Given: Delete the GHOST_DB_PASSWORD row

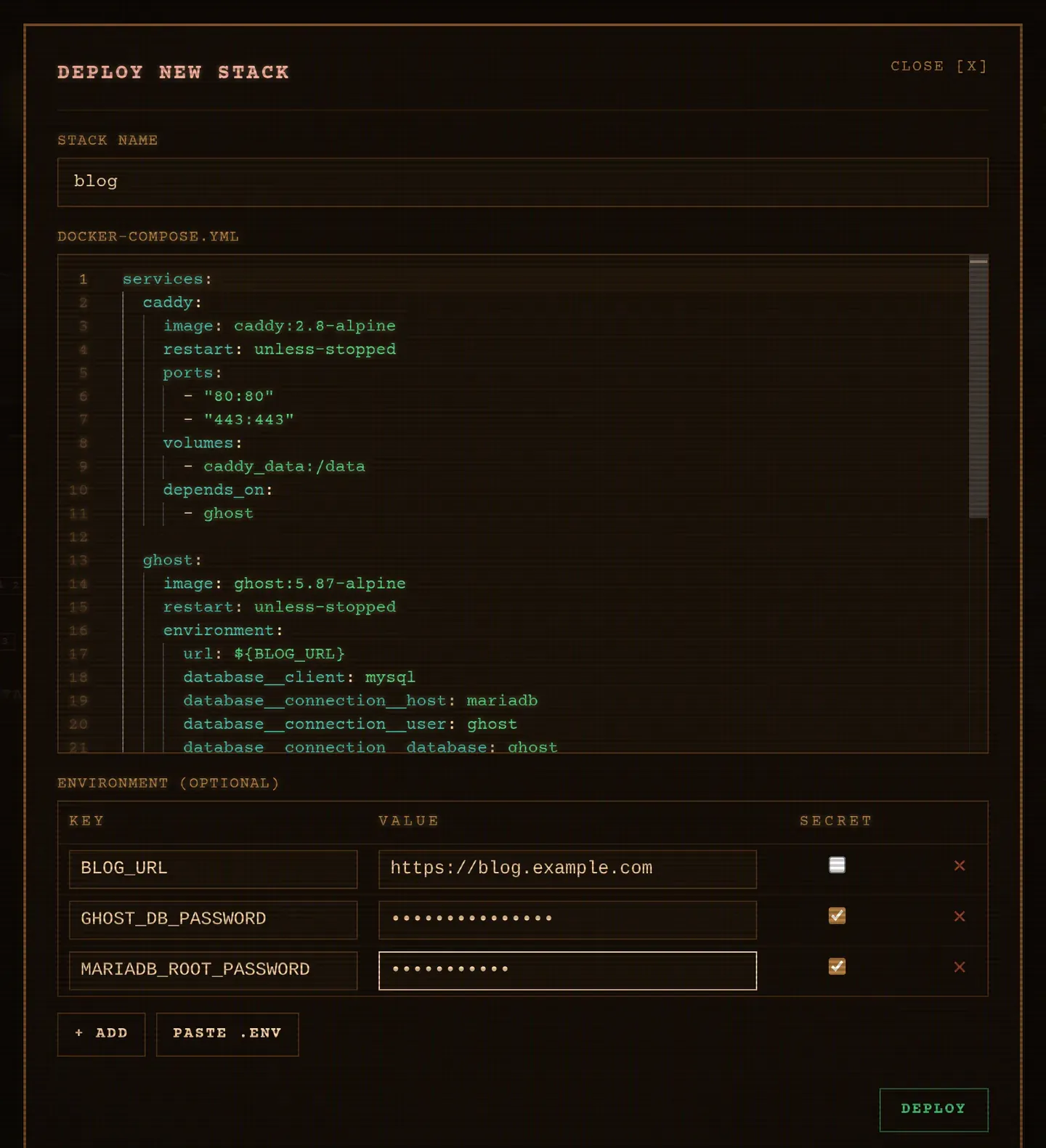Looking at the screenshot, I should click(960, 916).
